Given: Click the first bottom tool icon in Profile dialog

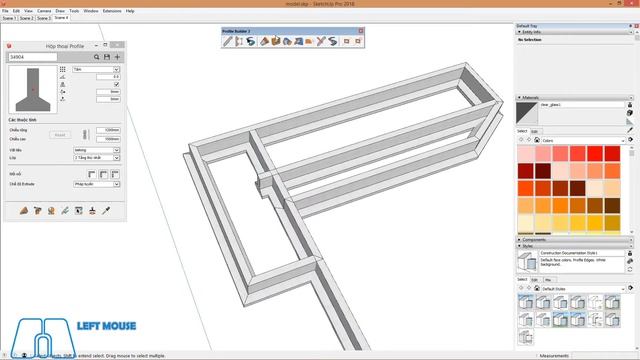Looking at the screenshot, I should pos(24,211).
